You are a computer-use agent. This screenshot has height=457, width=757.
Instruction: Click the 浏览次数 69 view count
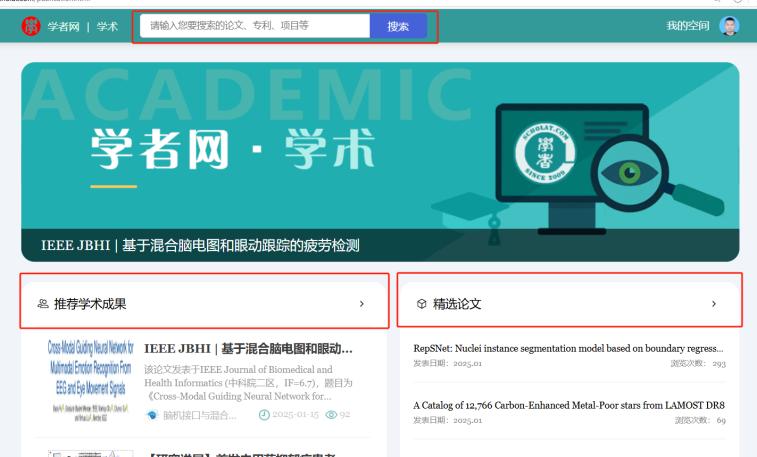[x=700, y=420]
